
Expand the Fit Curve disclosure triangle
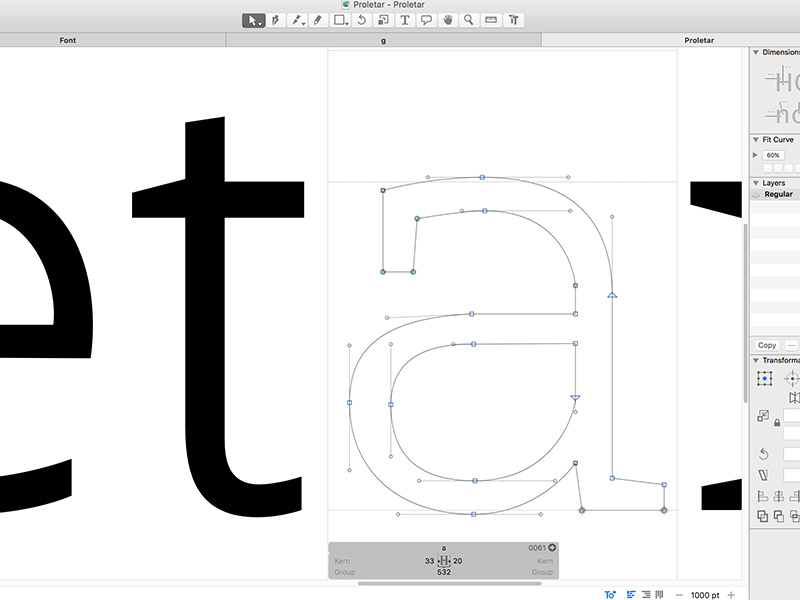(753, 155)
